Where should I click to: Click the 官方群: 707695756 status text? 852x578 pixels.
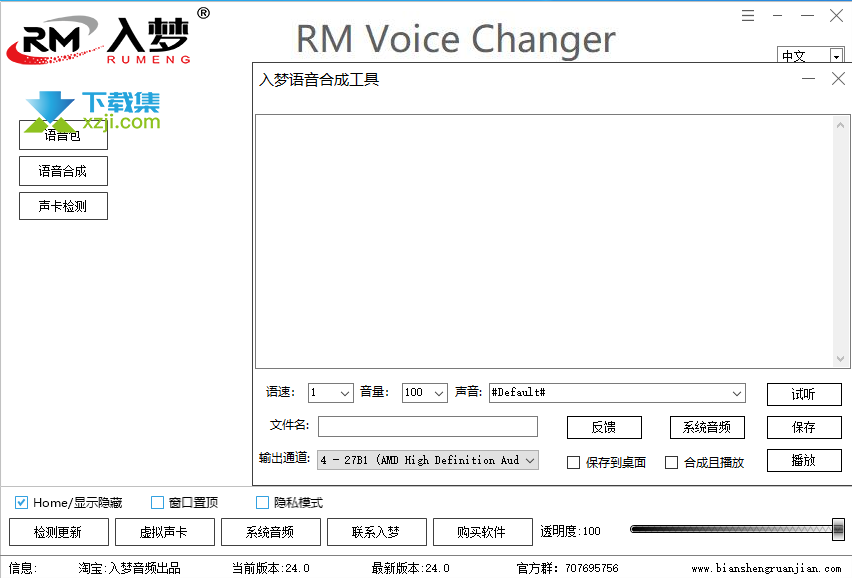click(567, 568)
